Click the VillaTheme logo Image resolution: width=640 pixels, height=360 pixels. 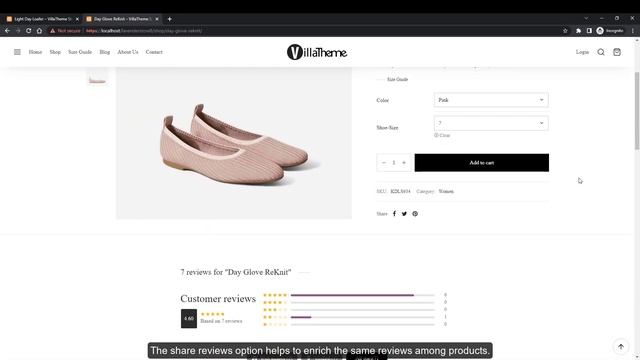(x=317, y=52)
